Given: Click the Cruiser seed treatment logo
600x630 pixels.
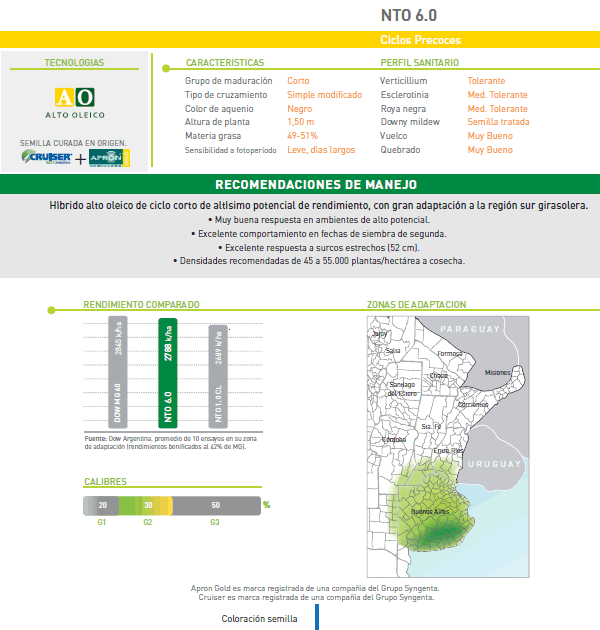Looking at the screenshot, I should tap(46, 158).
